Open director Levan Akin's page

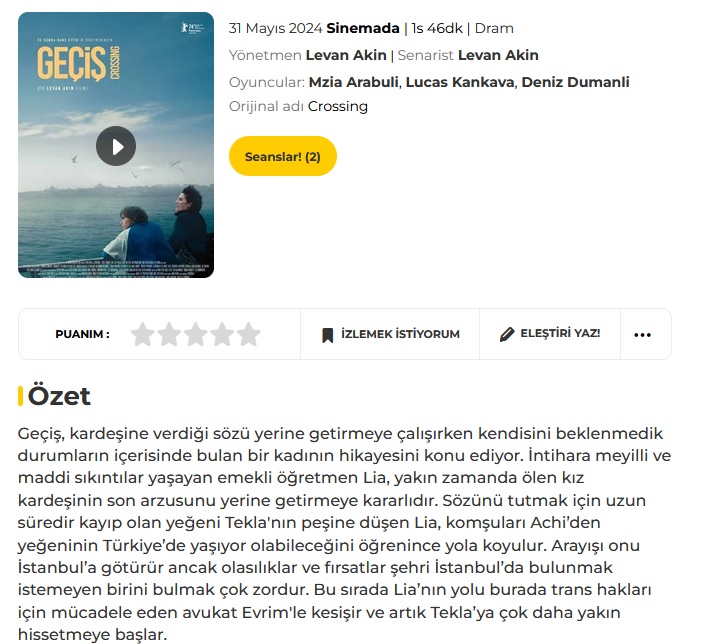[x=346, y=55]
